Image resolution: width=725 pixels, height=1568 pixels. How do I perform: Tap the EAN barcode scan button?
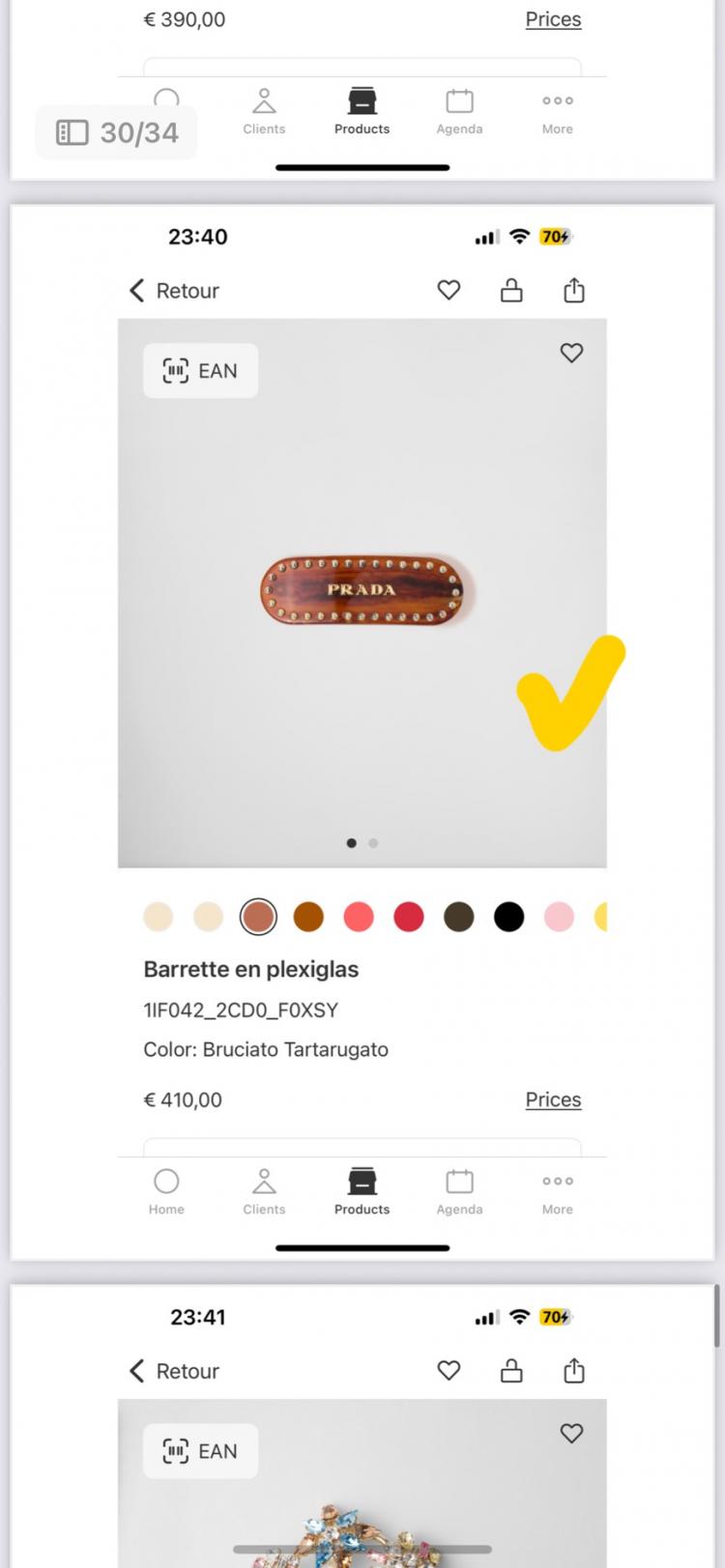(x=200, y=371)
